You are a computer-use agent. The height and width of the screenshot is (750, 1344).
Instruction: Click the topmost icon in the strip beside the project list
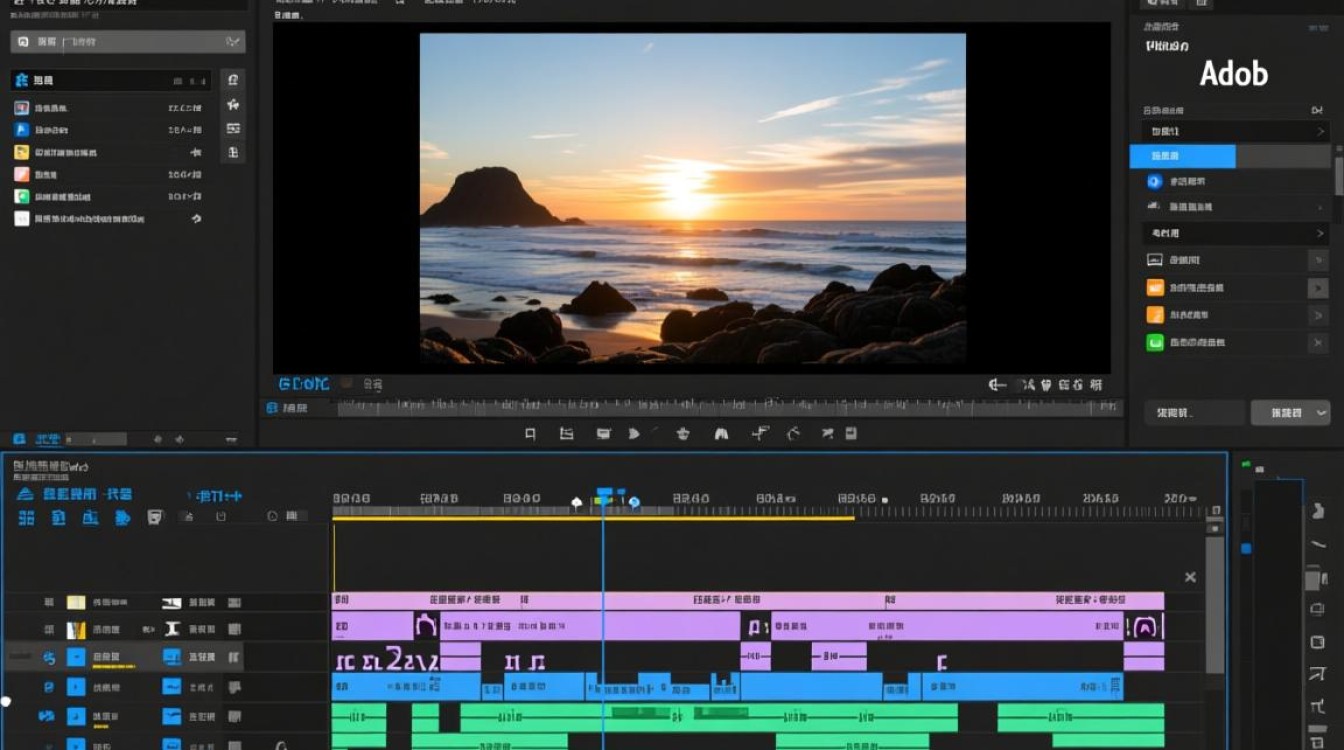pos(233,80)
